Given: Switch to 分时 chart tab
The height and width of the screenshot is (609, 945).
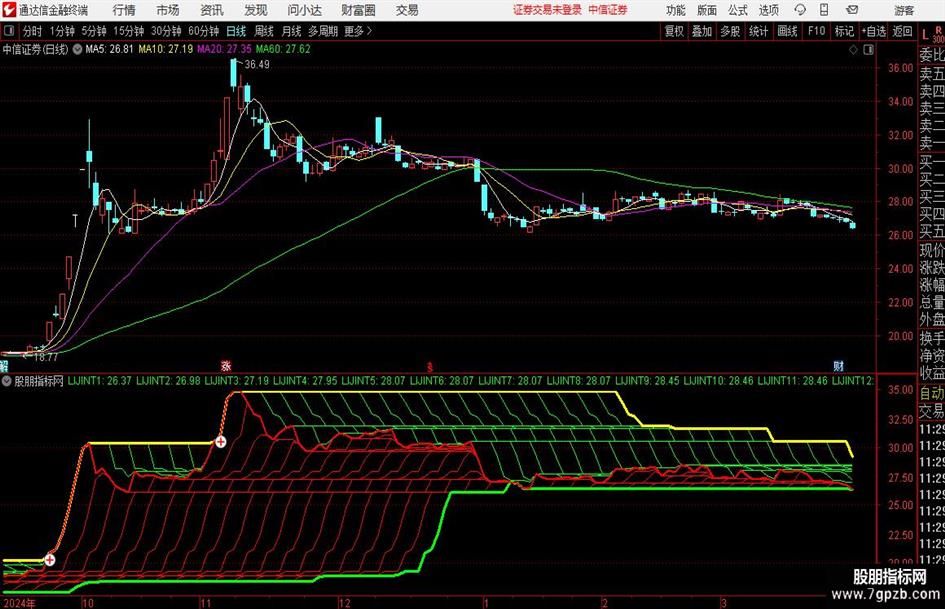Looking at the screenshot, I should [33, 31].
